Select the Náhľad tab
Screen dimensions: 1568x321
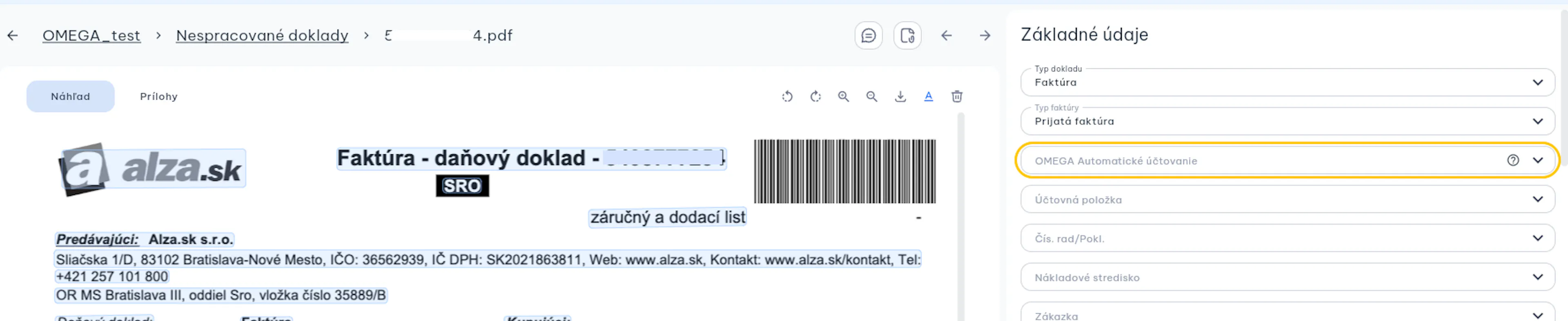click(x=71, y=96)
